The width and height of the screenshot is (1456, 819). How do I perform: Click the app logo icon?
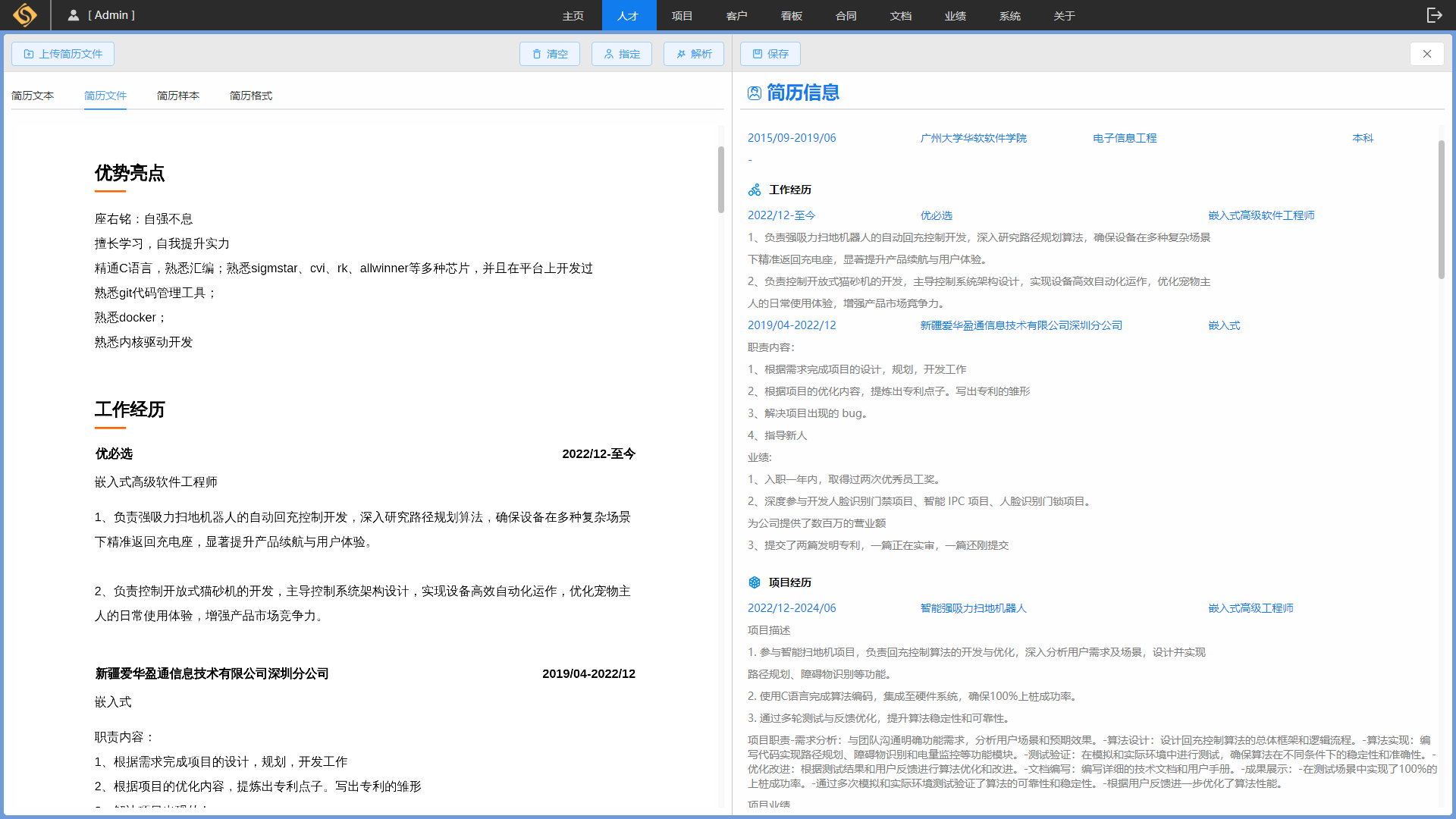pos(25,15)
